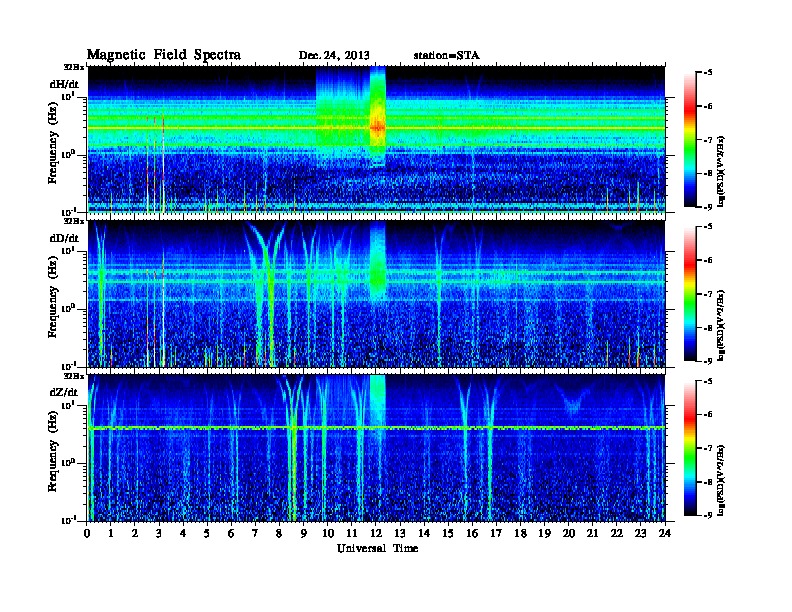Click the "-7" value on dD/dt color scale
Screen dimensions: 792x612
[x=708, y=294]
